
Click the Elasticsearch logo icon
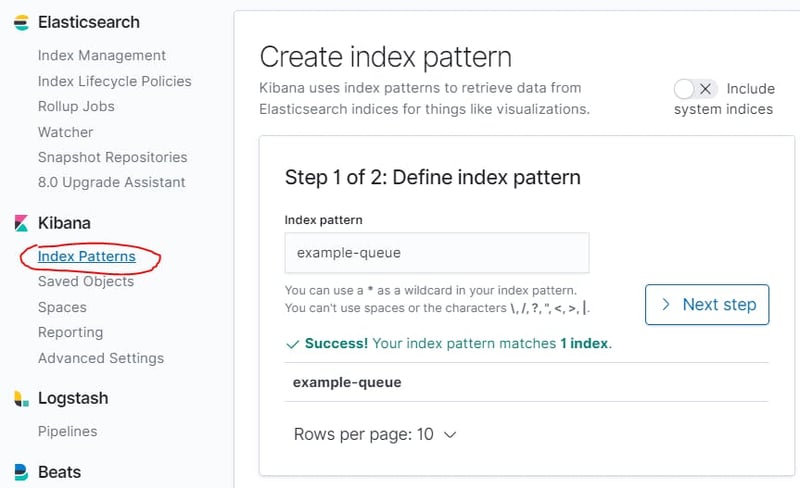(x=21, y=23)
